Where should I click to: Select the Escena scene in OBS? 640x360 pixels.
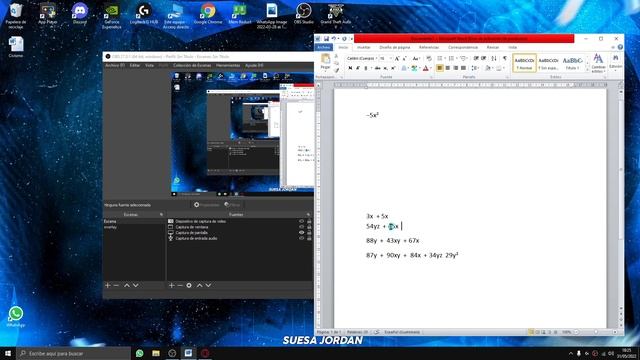tap(133, 221)
